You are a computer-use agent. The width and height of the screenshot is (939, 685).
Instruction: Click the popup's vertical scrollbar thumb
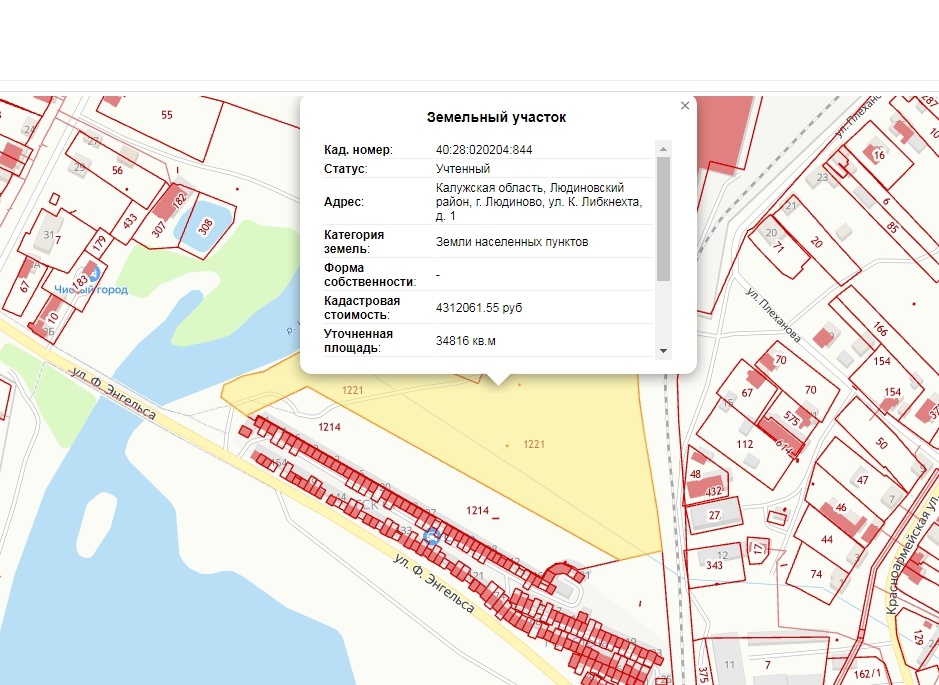tap(663, 219)
